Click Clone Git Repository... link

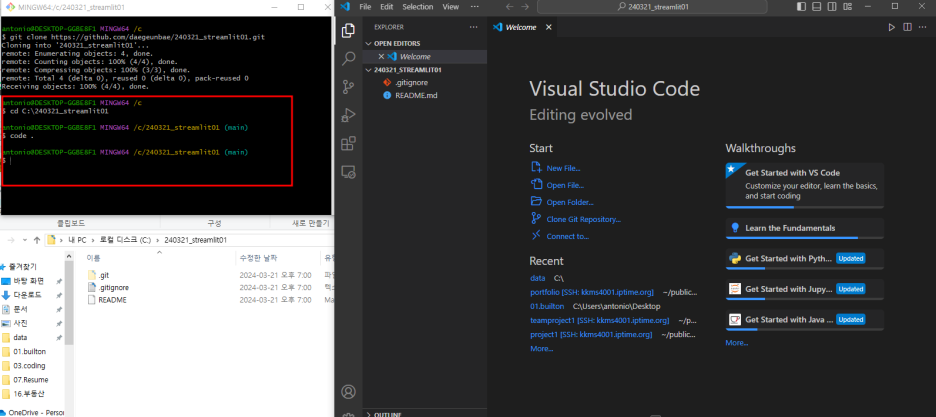point(583,220)
